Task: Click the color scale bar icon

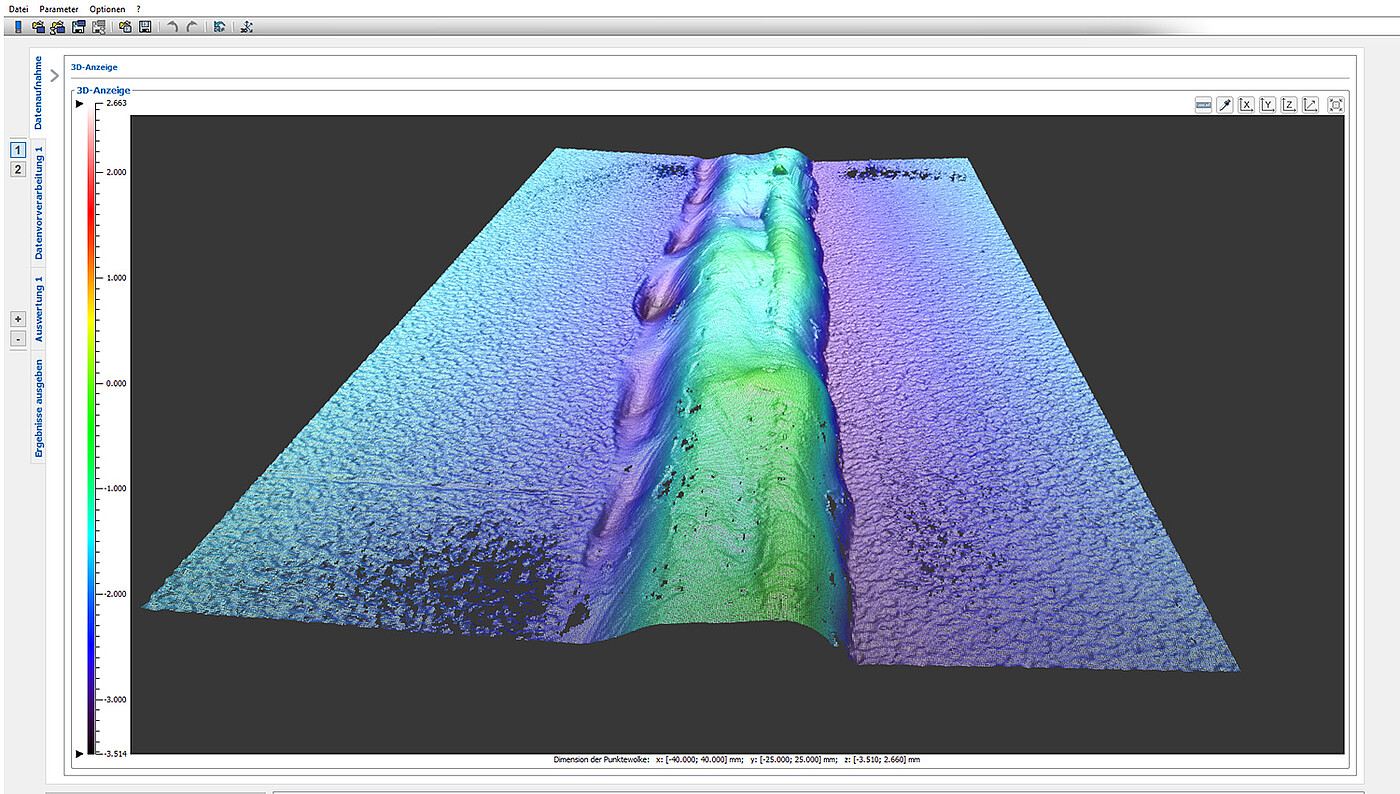Action: pos(1203,105)
